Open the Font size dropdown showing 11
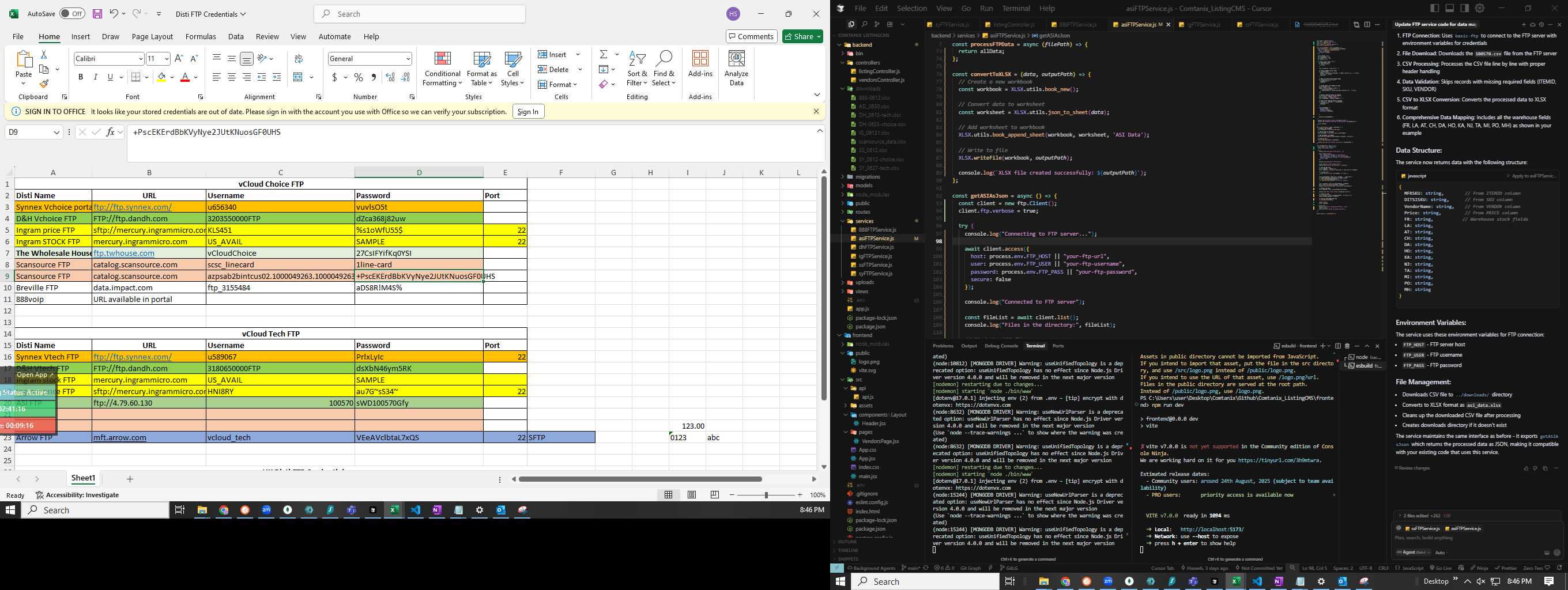 [x=166, y=58]
